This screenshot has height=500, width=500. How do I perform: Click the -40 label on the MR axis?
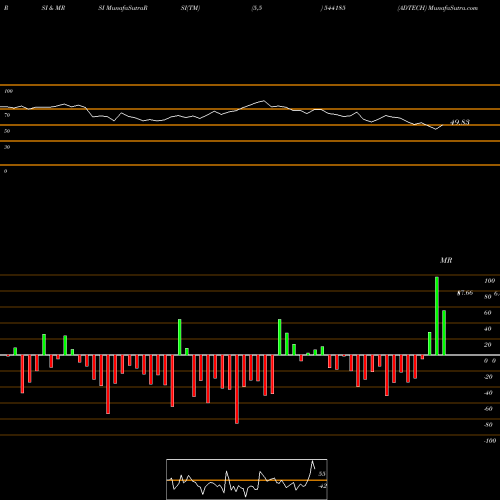488,393
